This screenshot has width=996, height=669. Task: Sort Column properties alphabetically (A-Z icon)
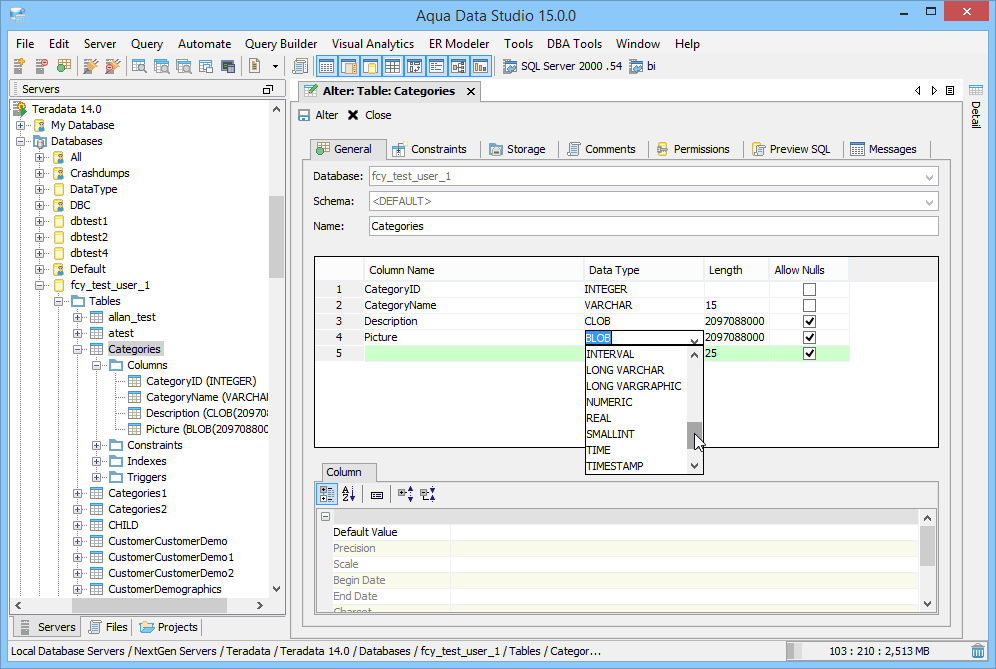click(x=349, y=494)
